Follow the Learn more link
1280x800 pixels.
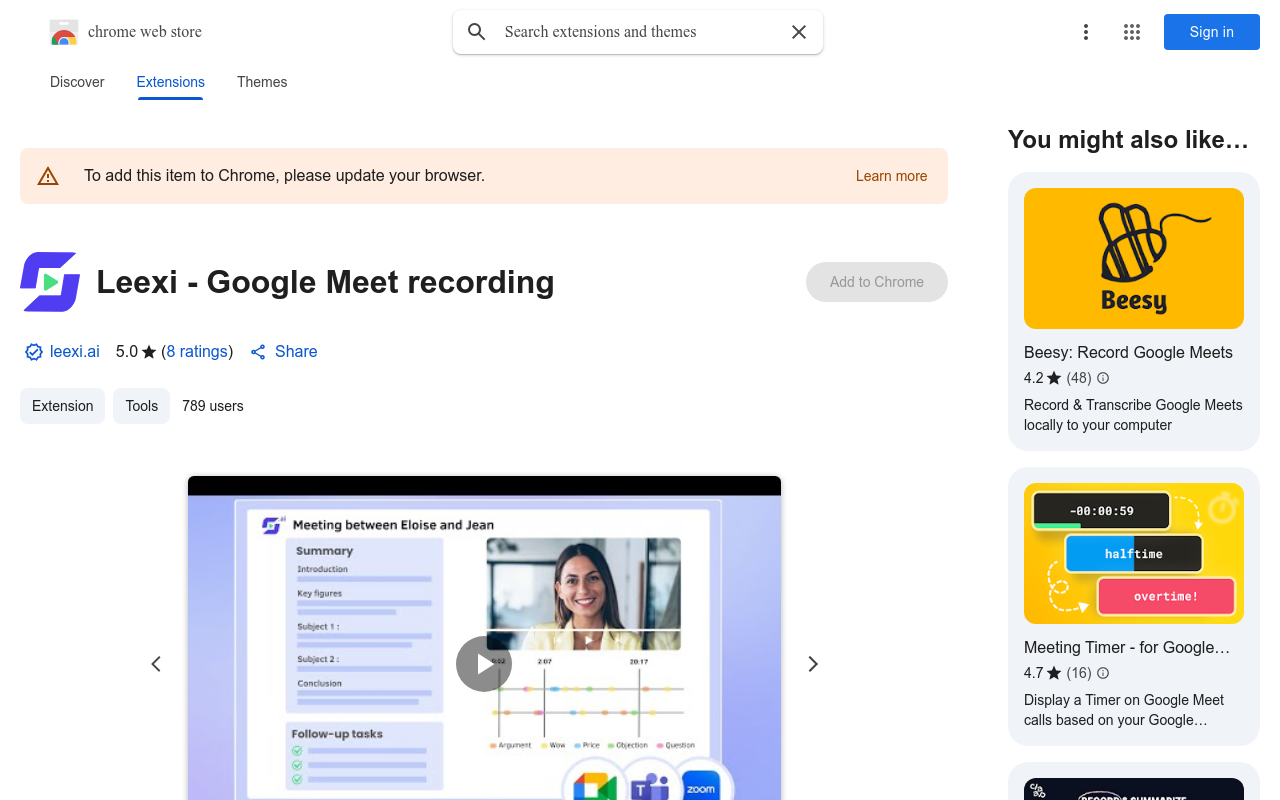[x=891, y=176]
